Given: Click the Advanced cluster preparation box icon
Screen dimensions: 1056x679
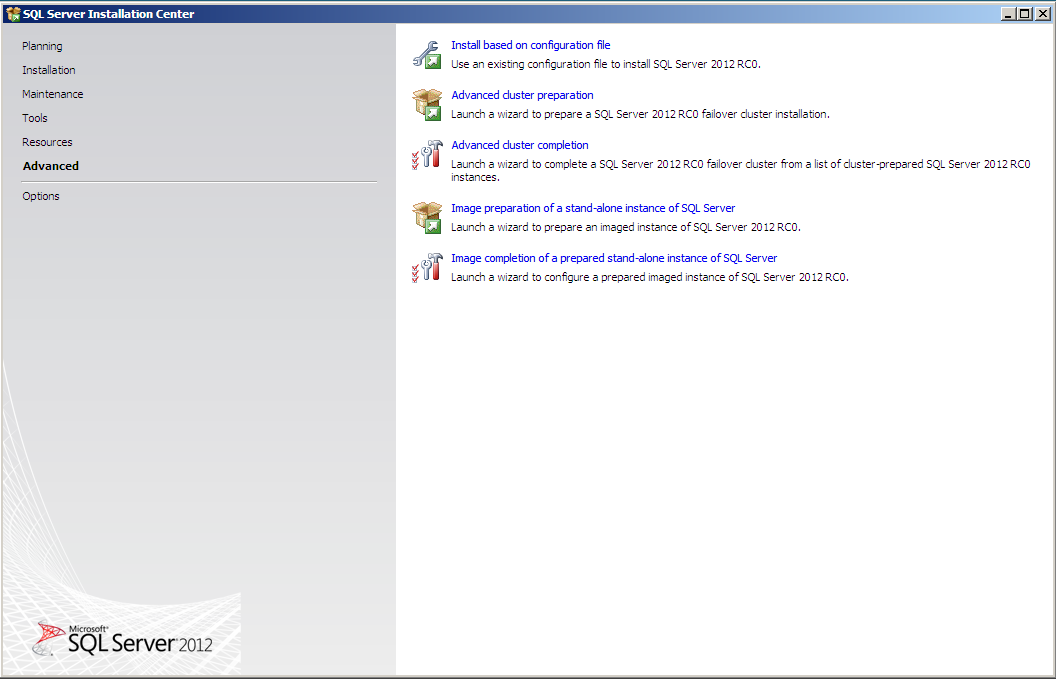Looking at the screenshot, I should click(x=428, y=102).
